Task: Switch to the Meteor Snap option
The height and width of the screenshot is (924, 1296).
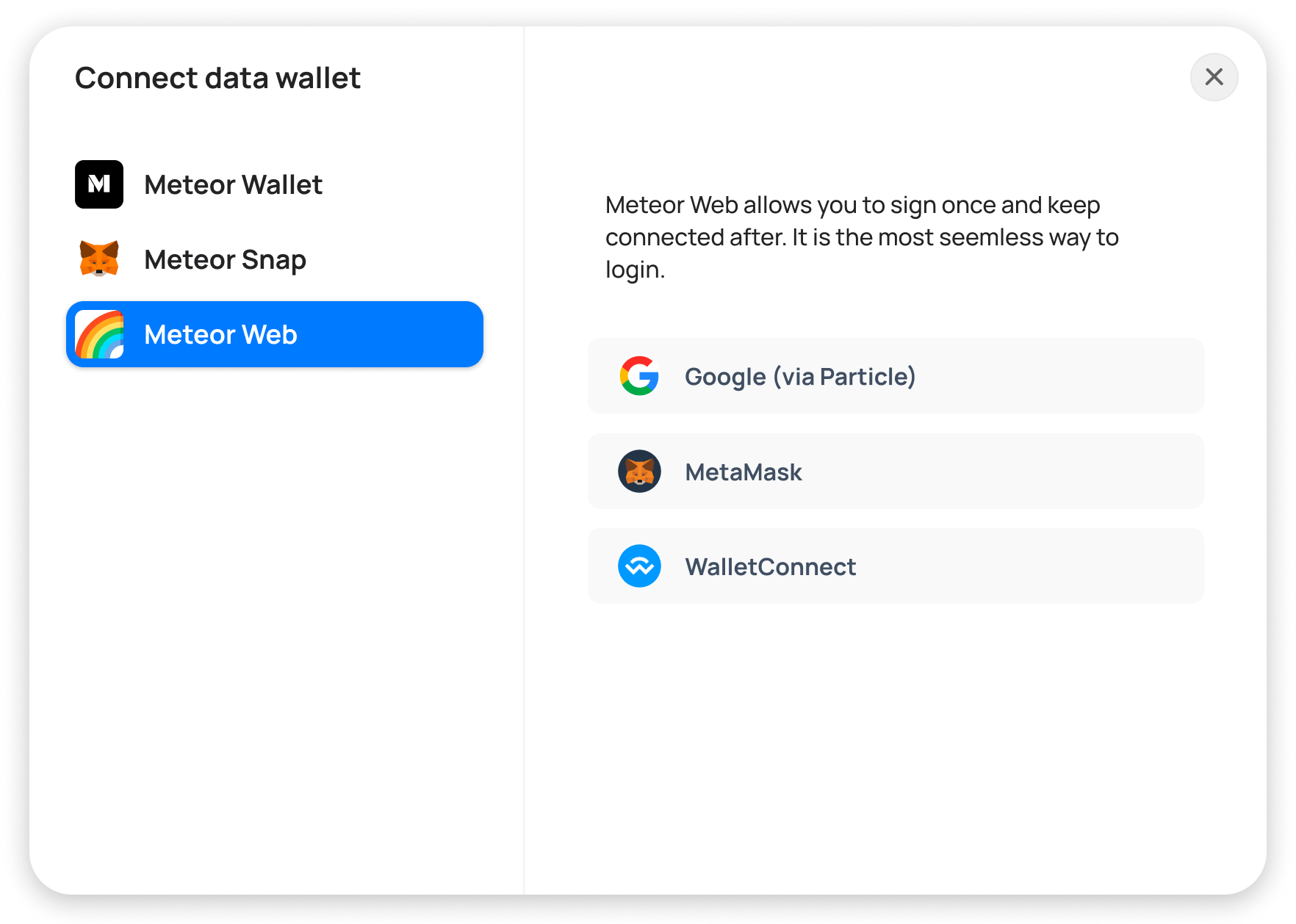Action: click(x=225, y=260)
